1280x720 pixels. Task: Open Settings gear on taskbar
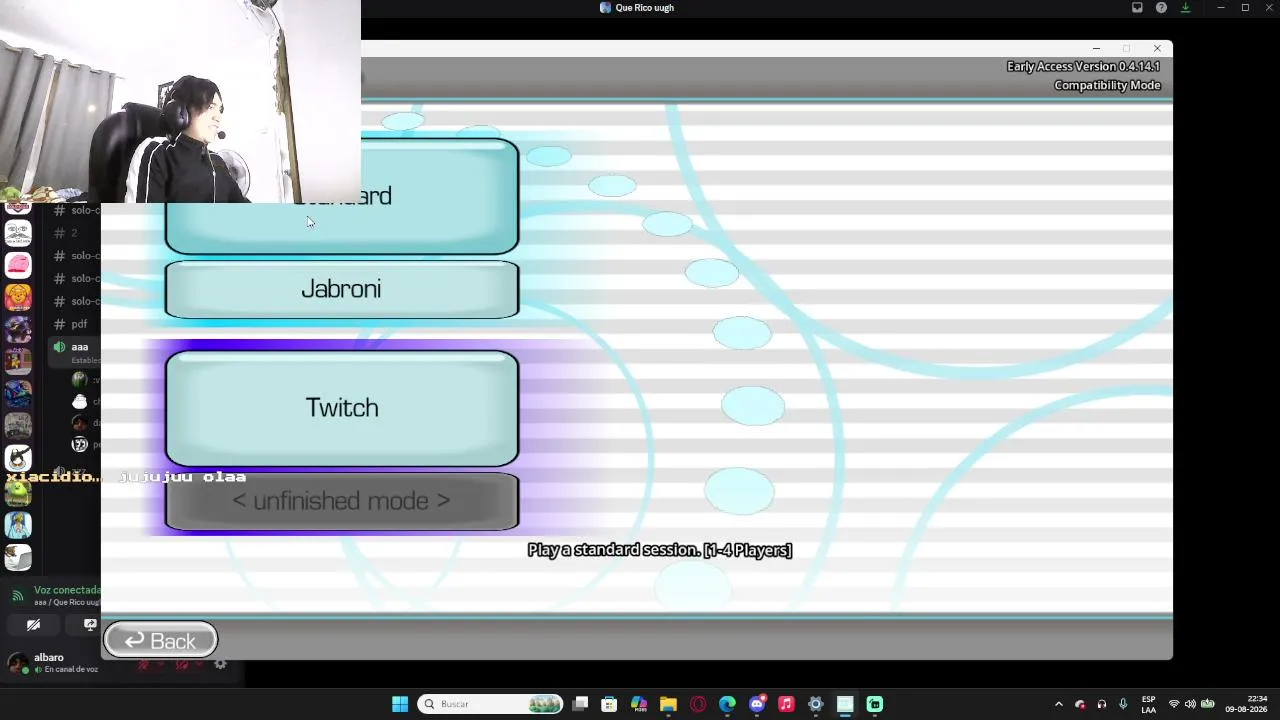816,704
